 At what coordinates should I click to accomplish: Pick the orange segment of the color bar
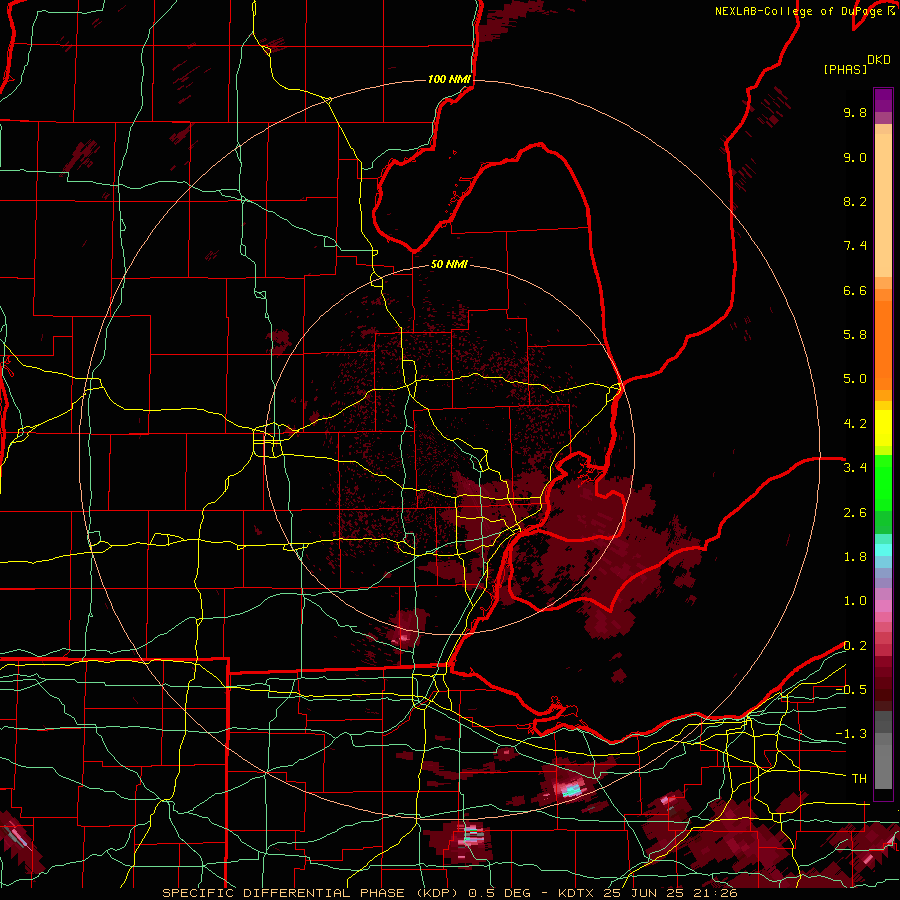click(883, 340)
